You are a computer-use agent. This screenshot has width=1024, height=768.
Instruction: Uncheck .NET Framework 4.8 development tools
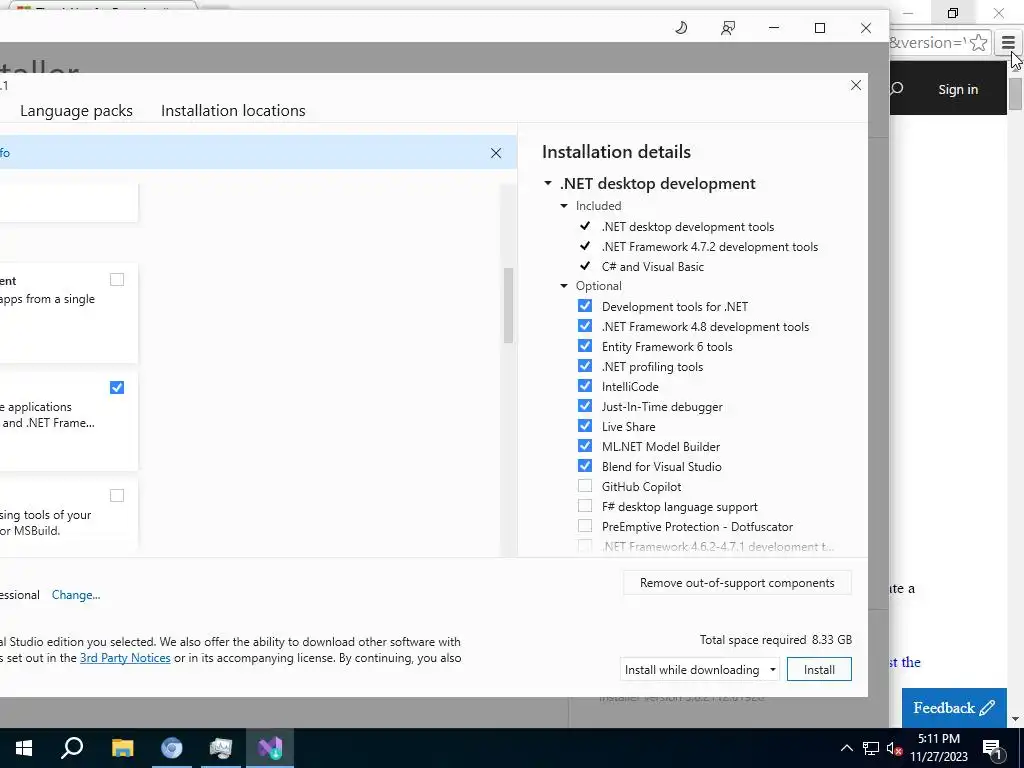(x=584, y=326)
